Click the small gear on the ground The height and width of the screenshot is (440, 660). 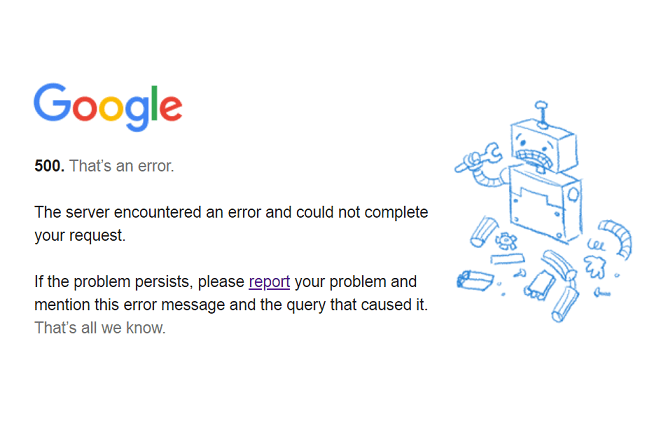pyautogui.click(x=506, y=241)
